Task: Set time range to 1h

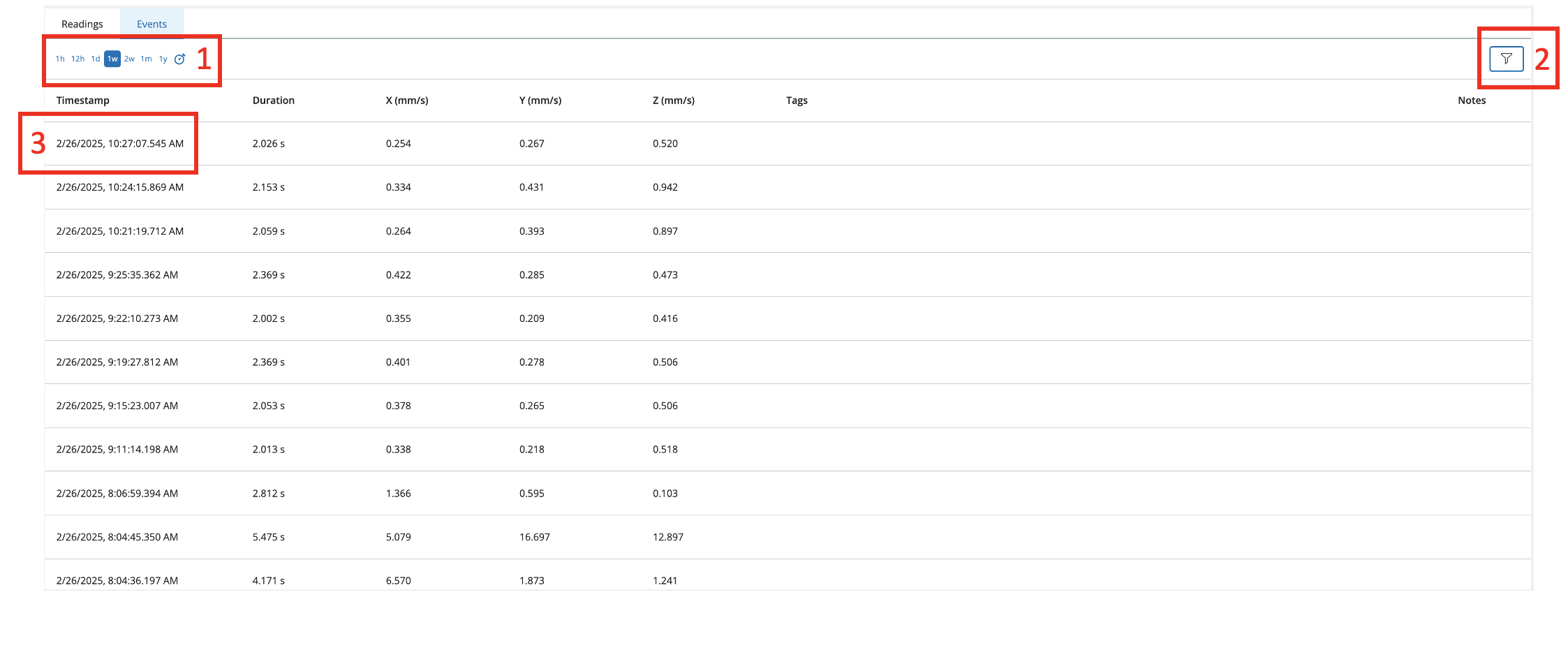Action: pos(60,59)
